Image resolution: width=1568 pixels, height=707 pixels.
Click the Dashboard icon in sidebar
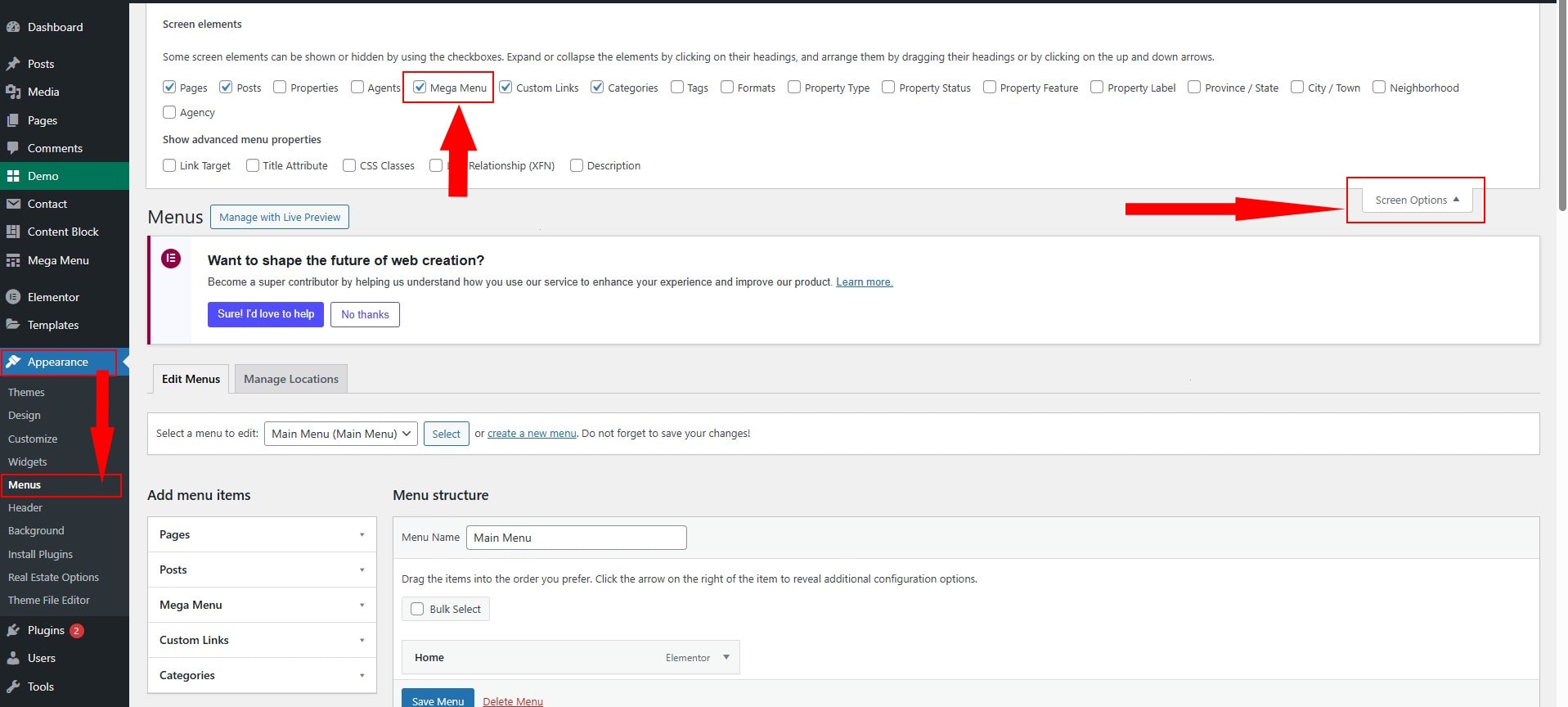tap(13, 27)
